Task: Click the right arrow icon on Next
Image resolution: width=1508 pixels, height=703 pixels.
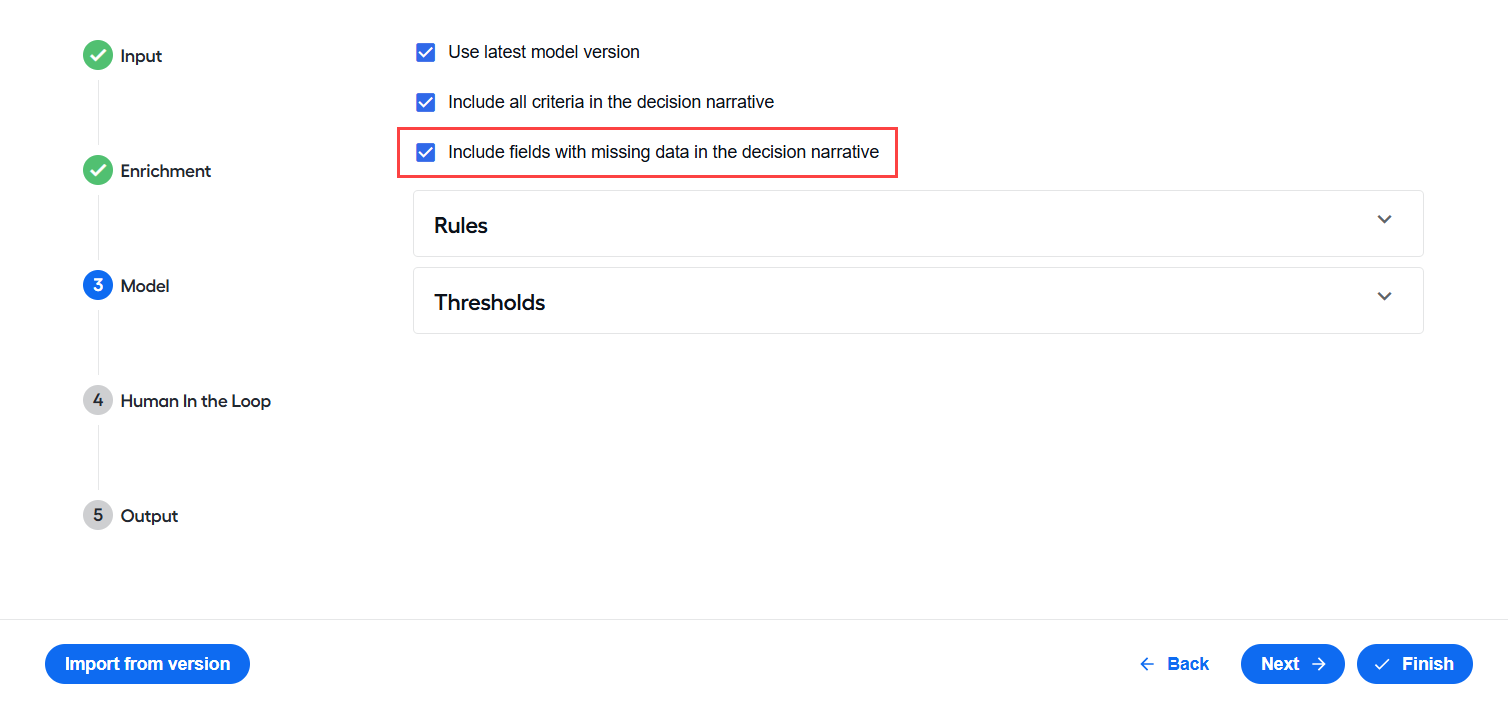Action: pos(1318,664)
